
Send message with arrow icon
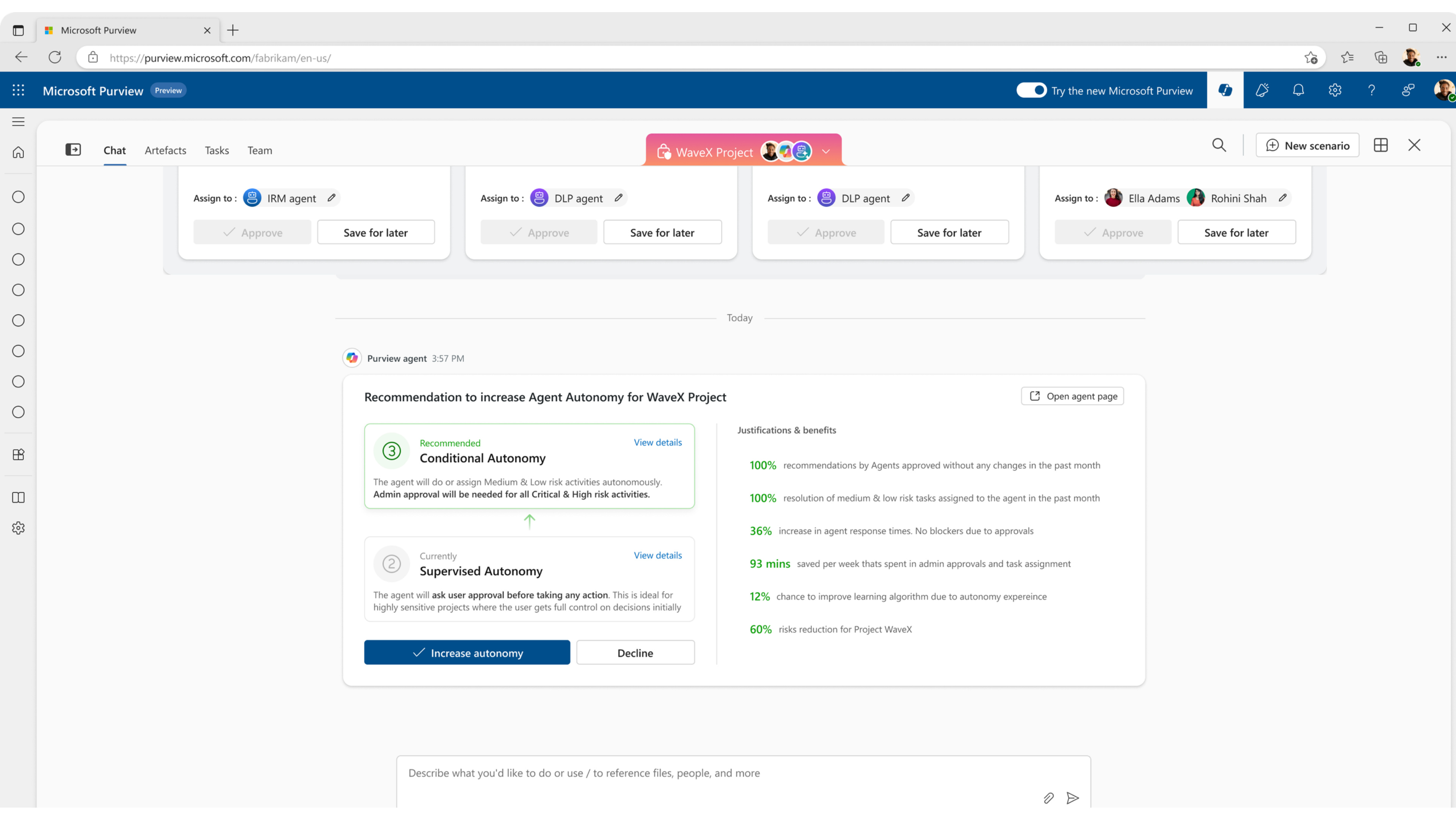[1072, 797]
